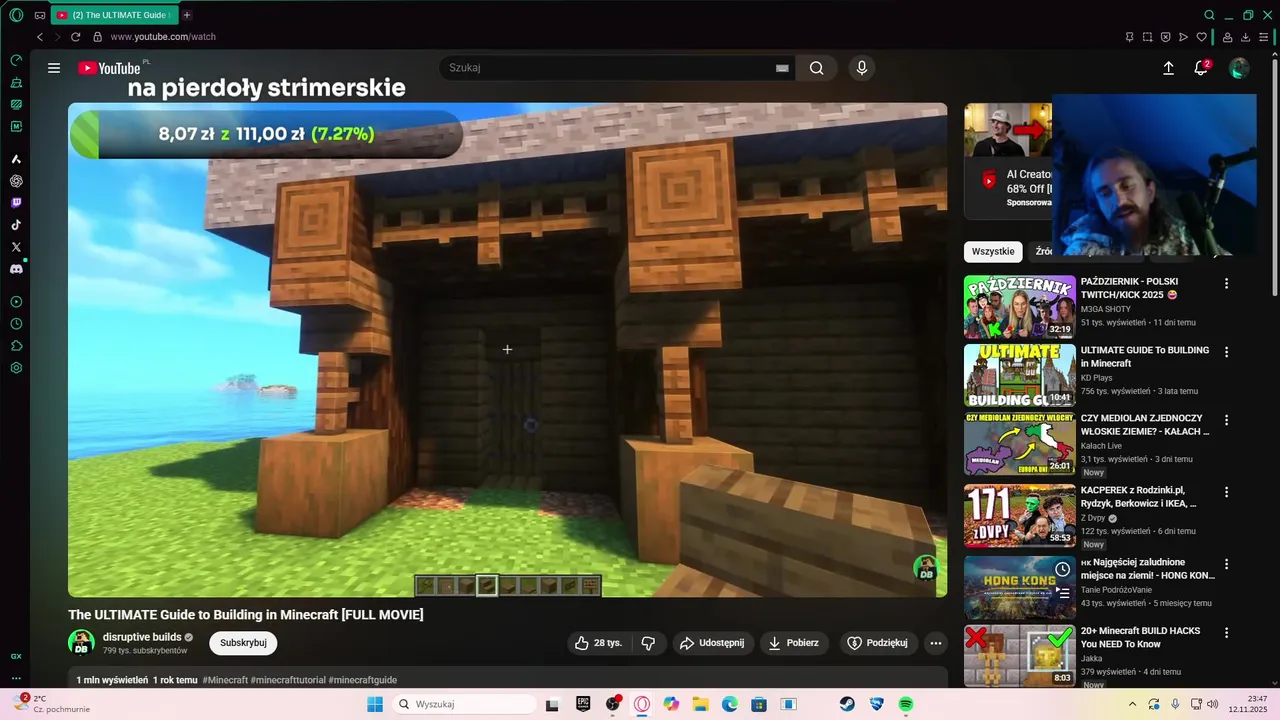
Task: Like the video with 28 tys. likes
Action: coord(598,643)
